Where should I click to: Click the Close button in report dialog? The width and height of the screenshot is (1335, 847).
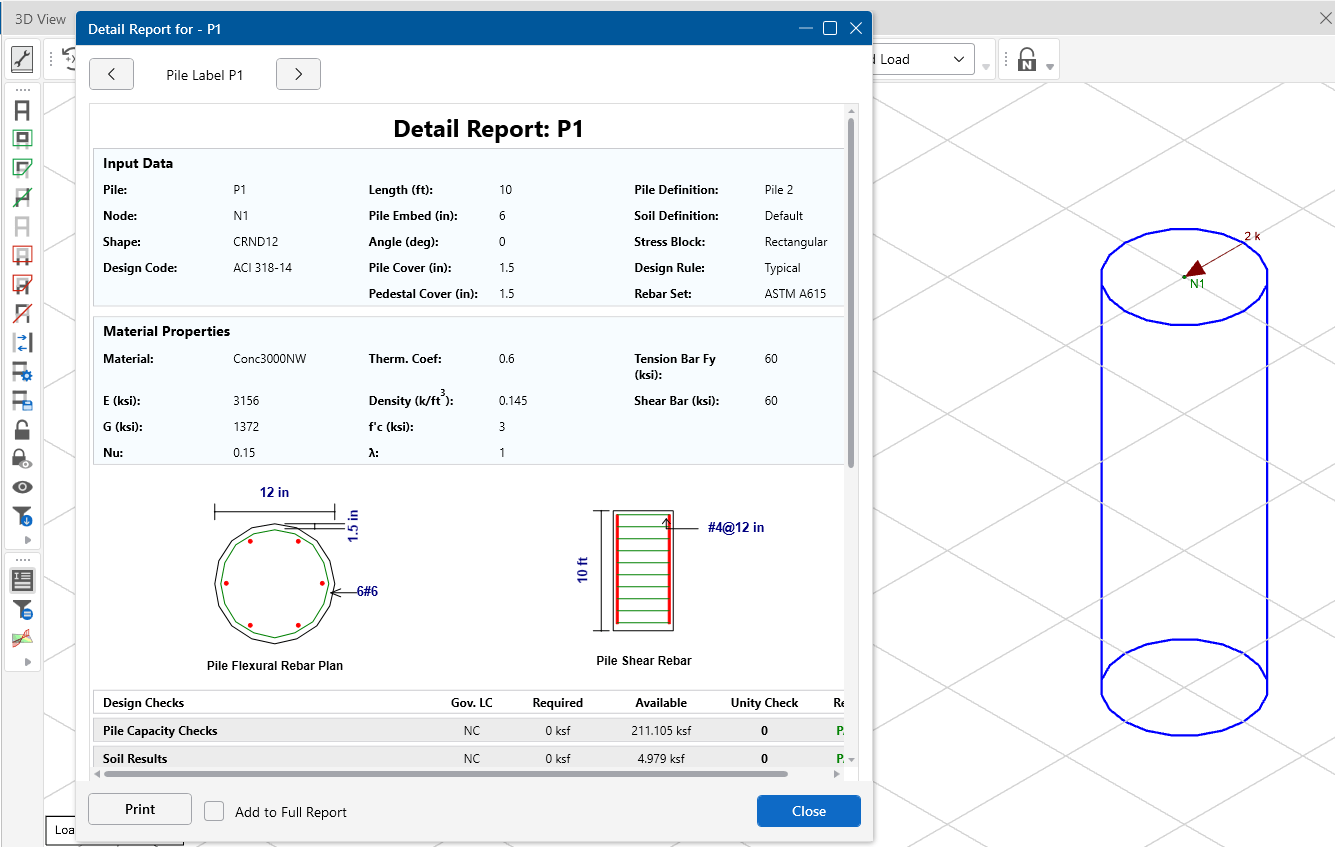(808, 811)
